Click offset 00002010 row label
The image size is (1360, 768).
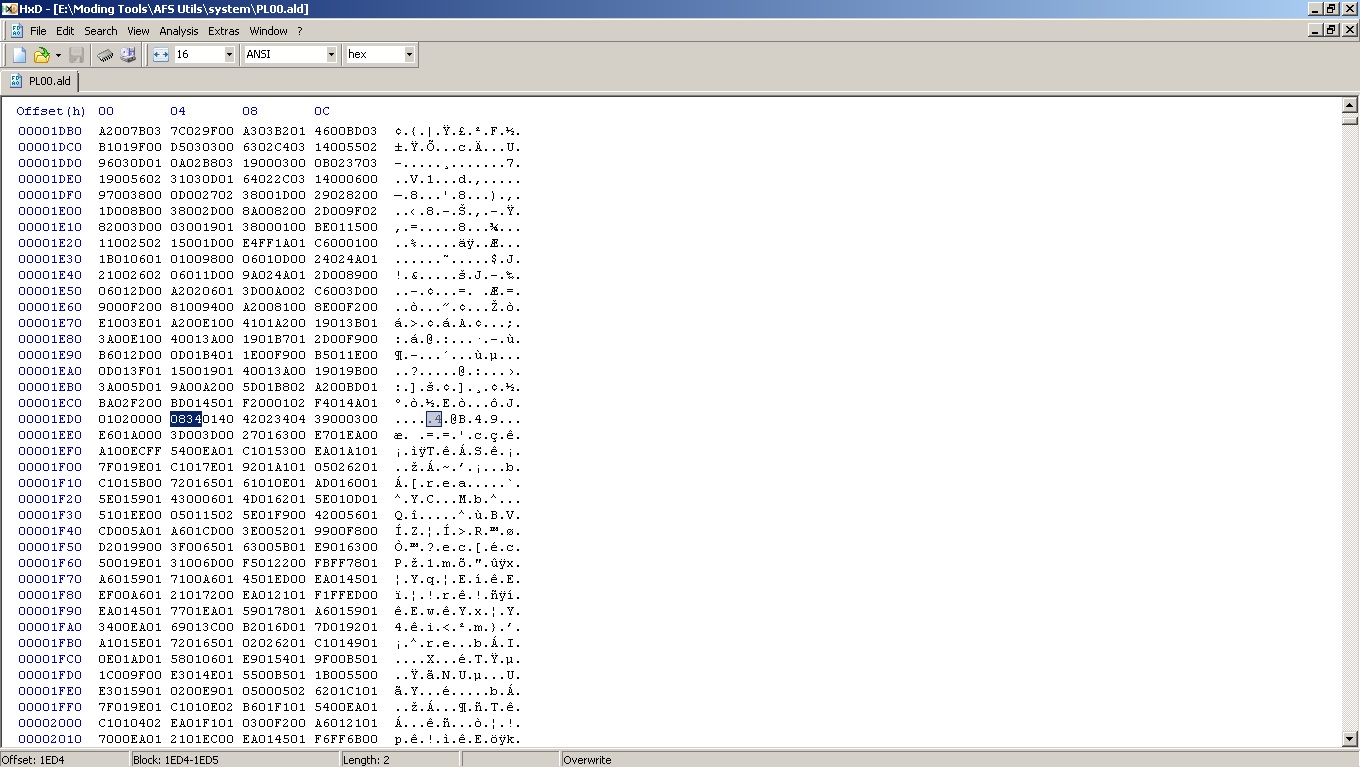(x=50, y=739)
